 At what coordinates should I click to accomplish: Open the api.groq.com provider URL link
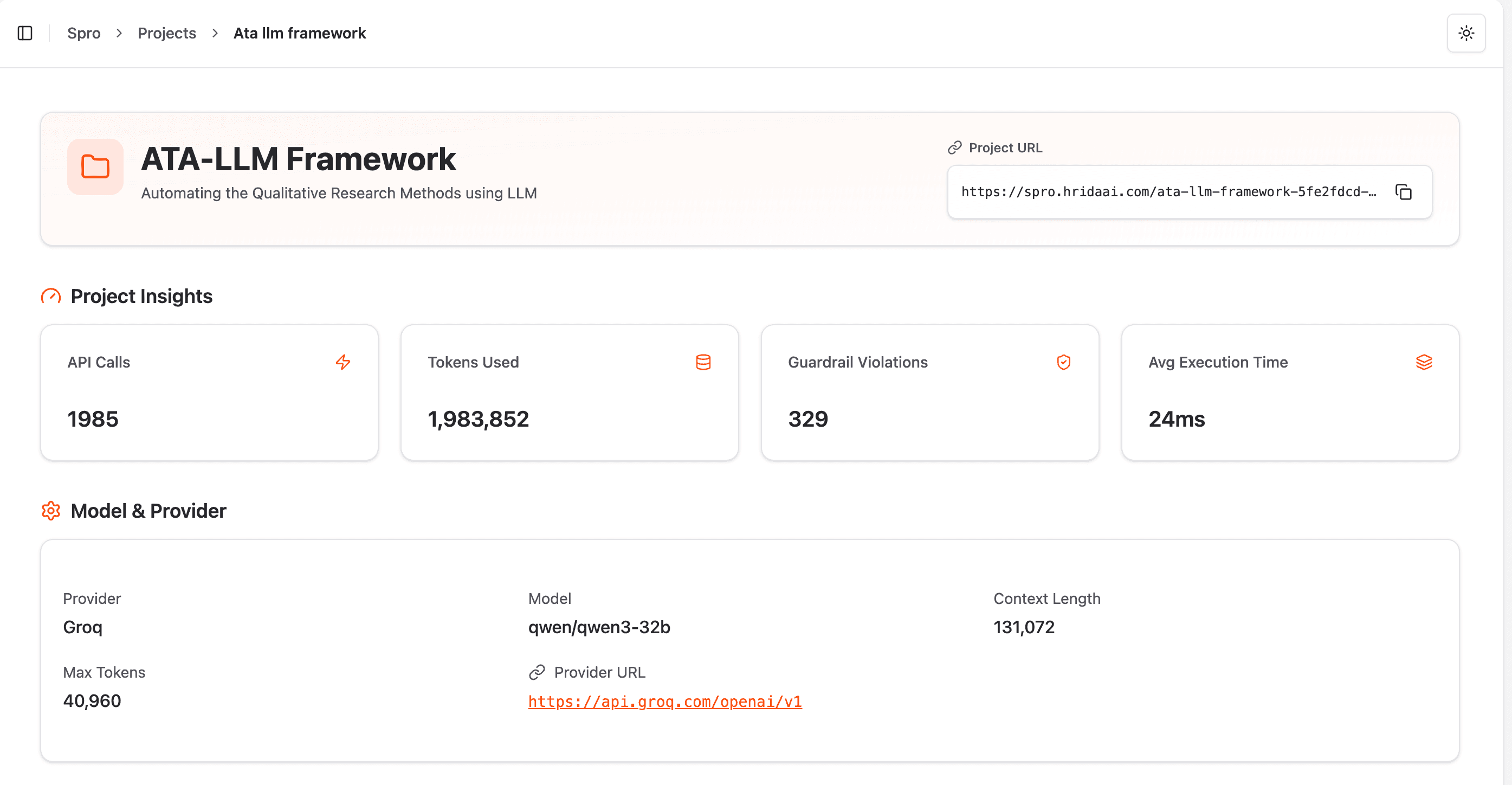point(664,701)
